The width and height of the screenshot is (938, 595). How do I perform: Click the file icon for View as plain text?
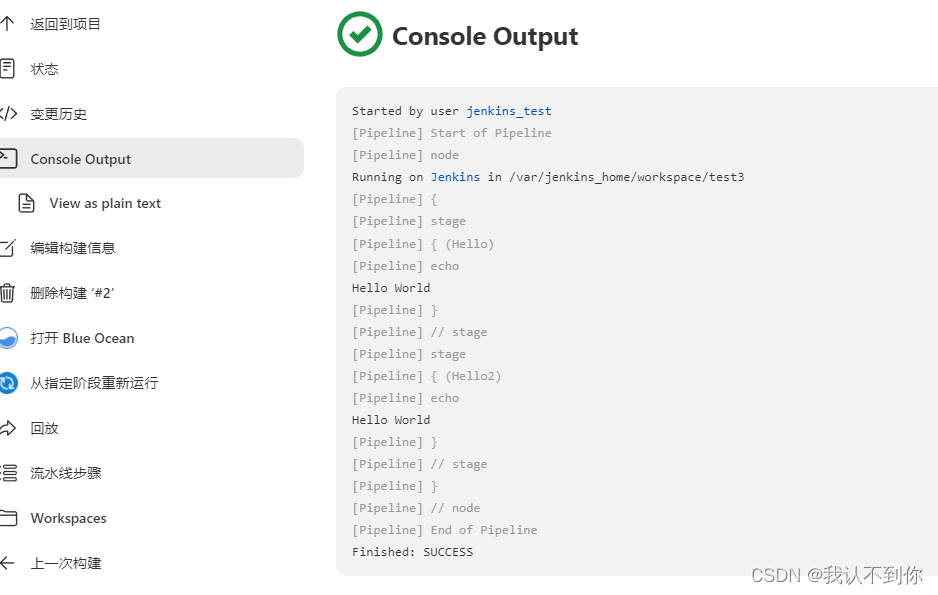click(x=27, y=203)
